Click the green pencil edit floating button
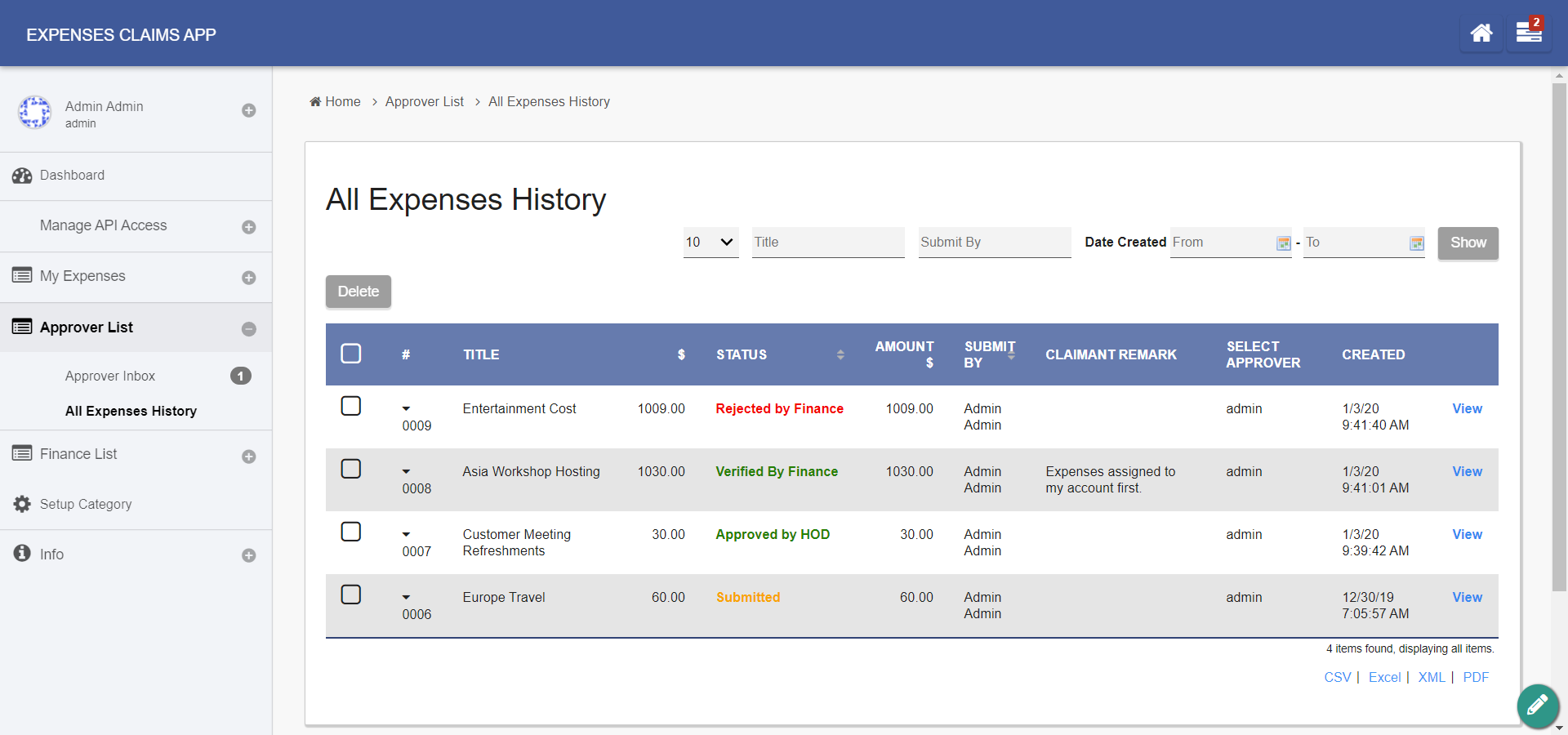This screenshot has width=1568, height=735. (x=1538, y=705)
